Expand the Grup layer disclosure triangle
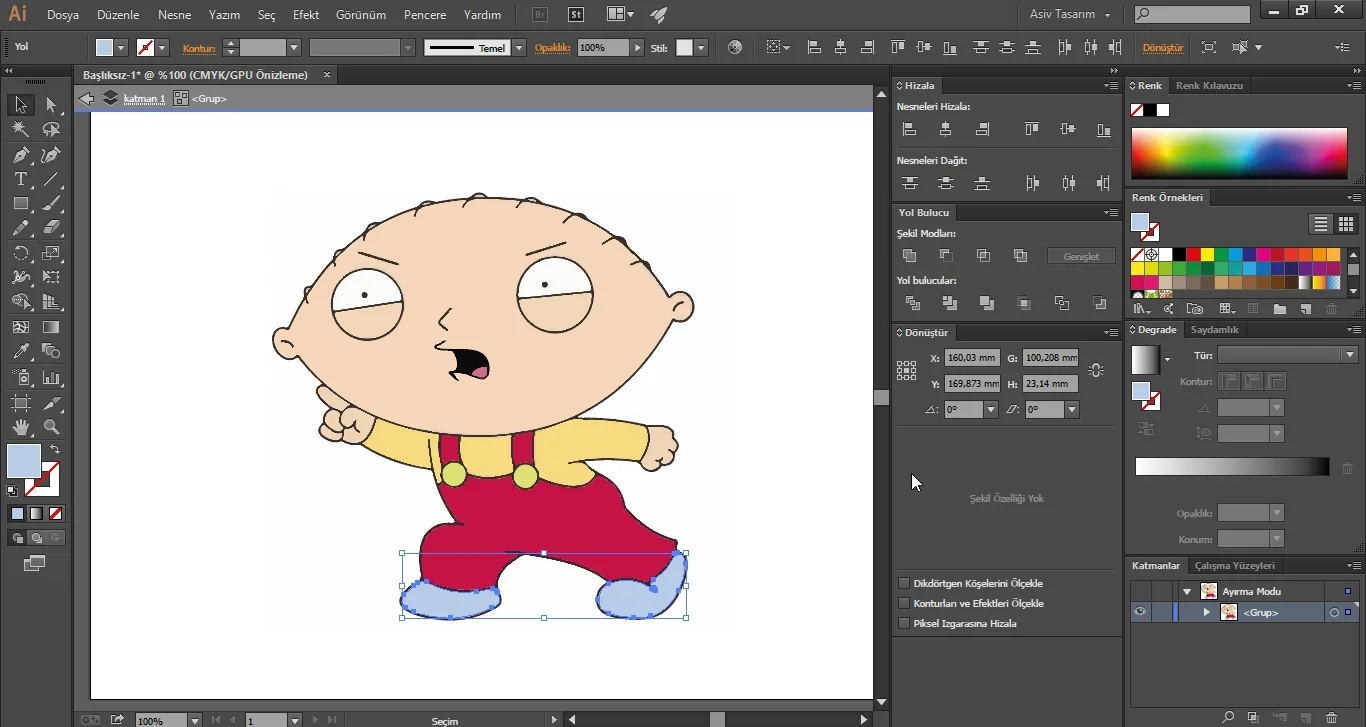The height and width of the screenshot is (727, 1366). (1207, 612)
